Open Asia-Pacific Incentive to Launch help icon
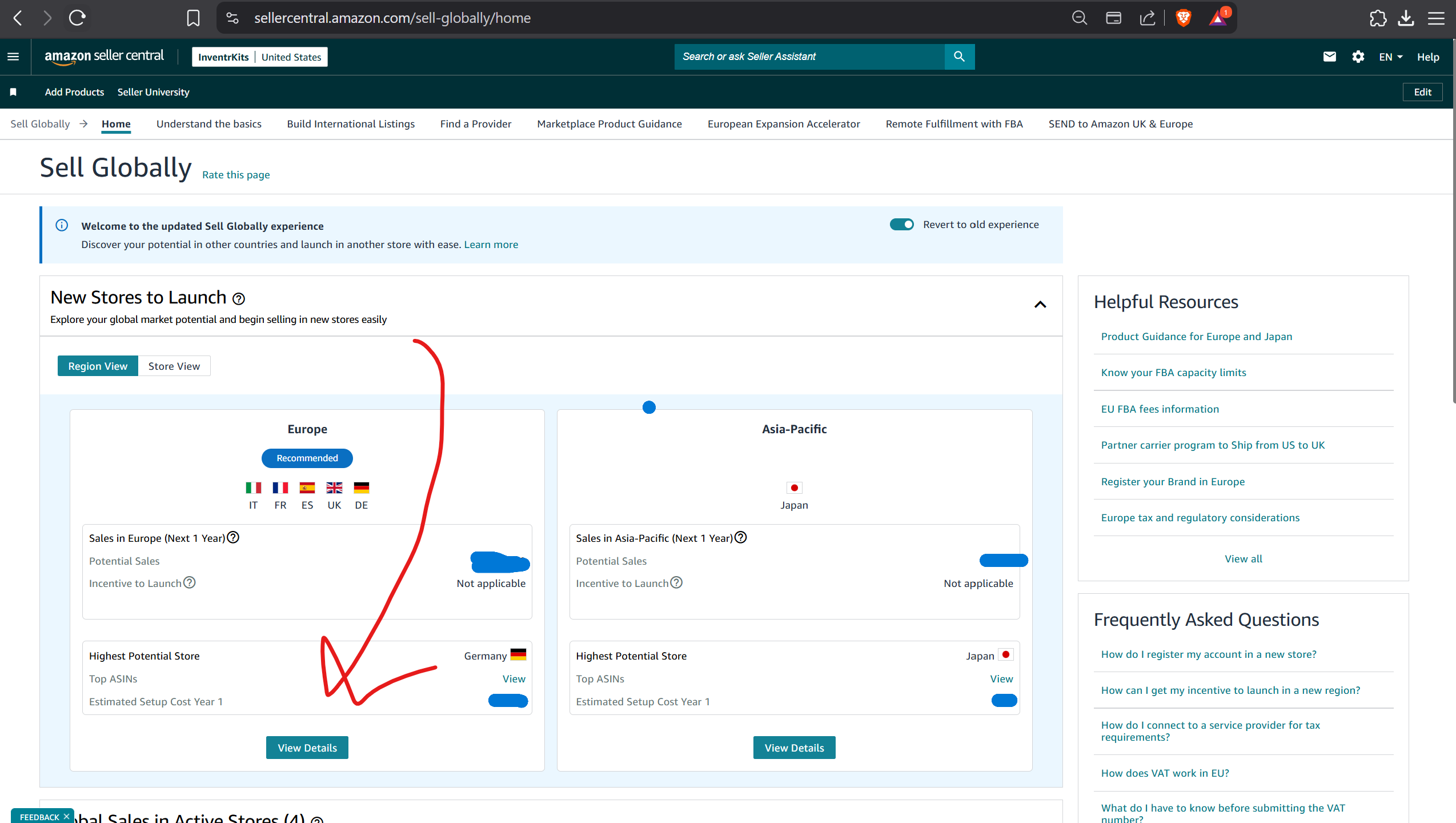Image resolution: width=1456 pixels, height=823 pixels. tap(676, 582)
